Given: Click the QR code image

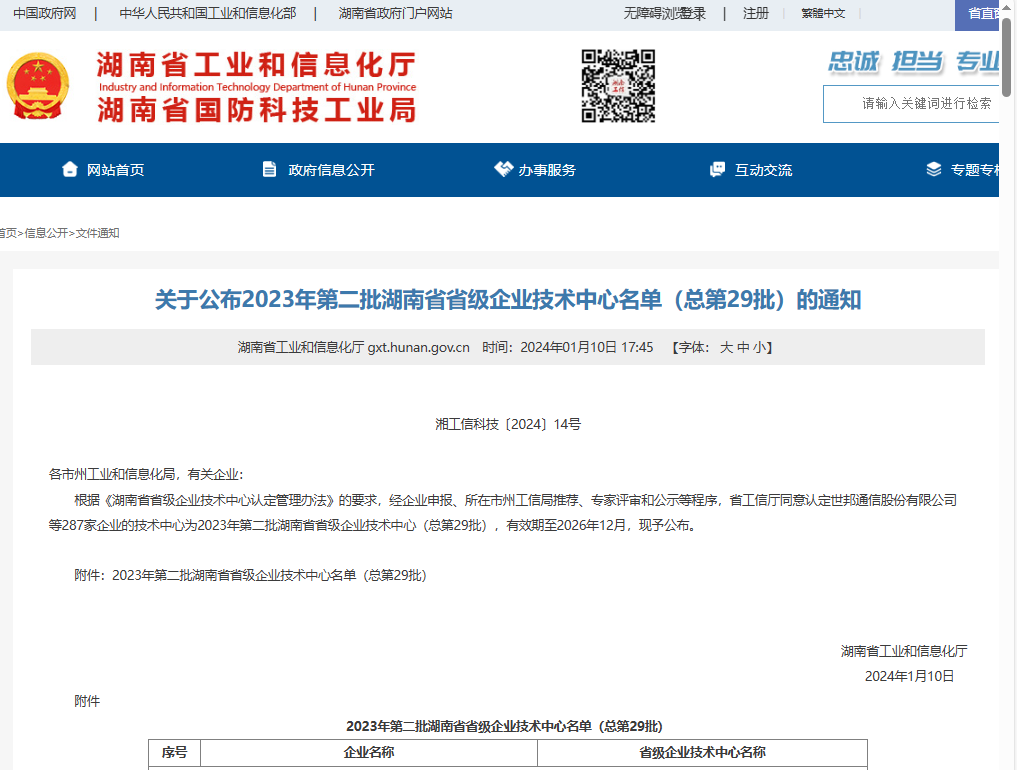Looking at the screenshot, I should (x=618, y=86).
